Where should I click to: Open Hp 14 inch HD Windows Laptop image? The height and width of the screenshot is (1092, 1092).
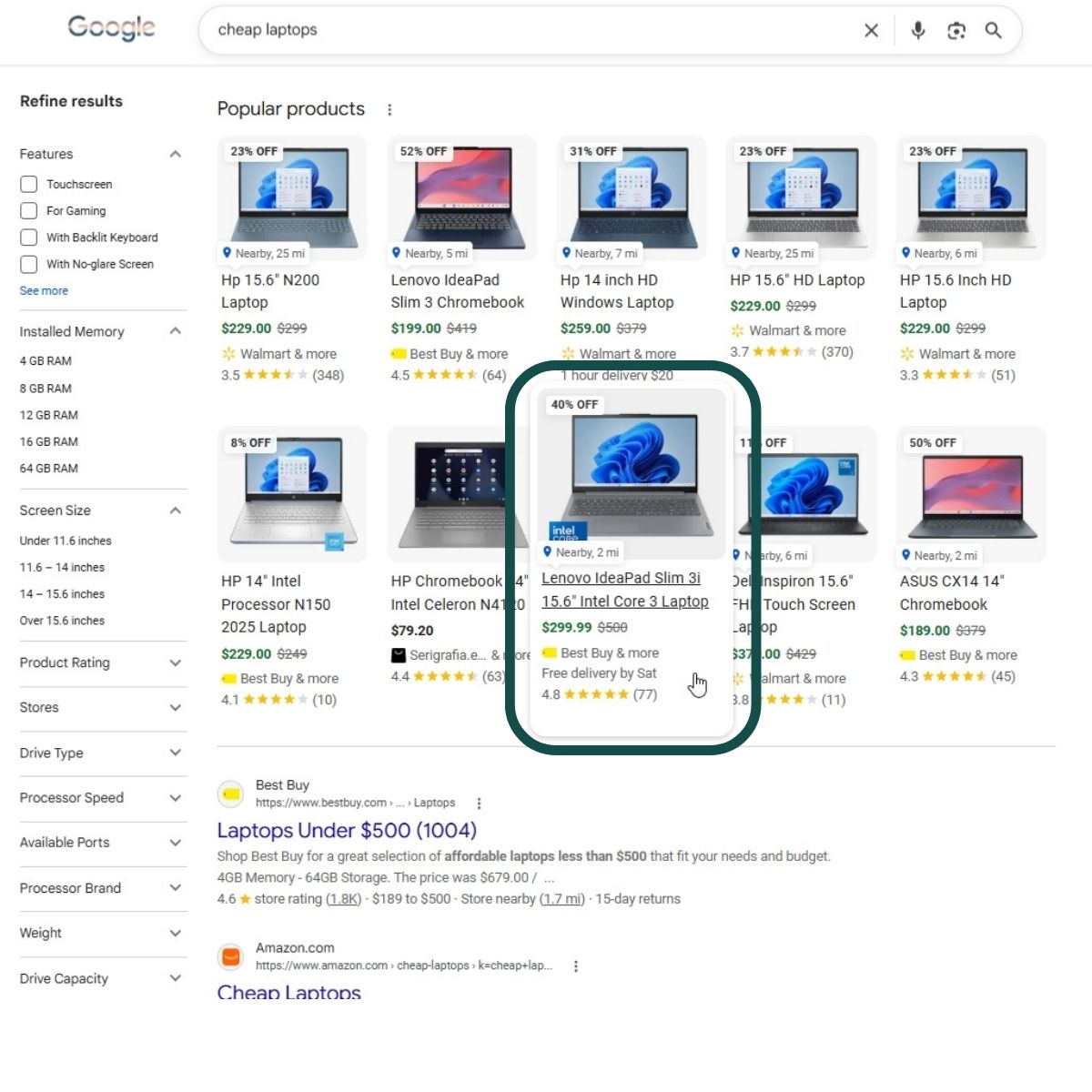click(632, 198)
